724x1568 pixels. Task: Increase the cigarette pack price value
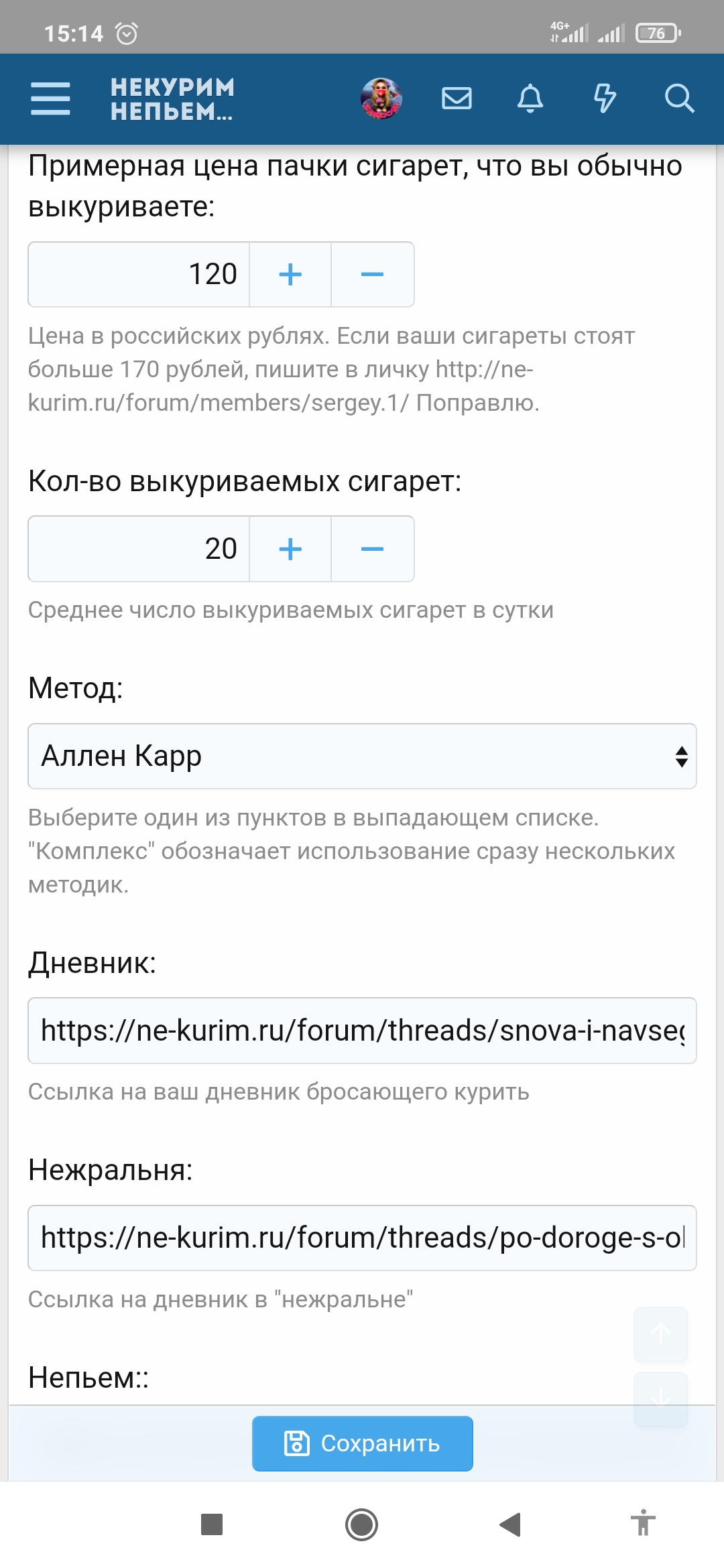290,275
